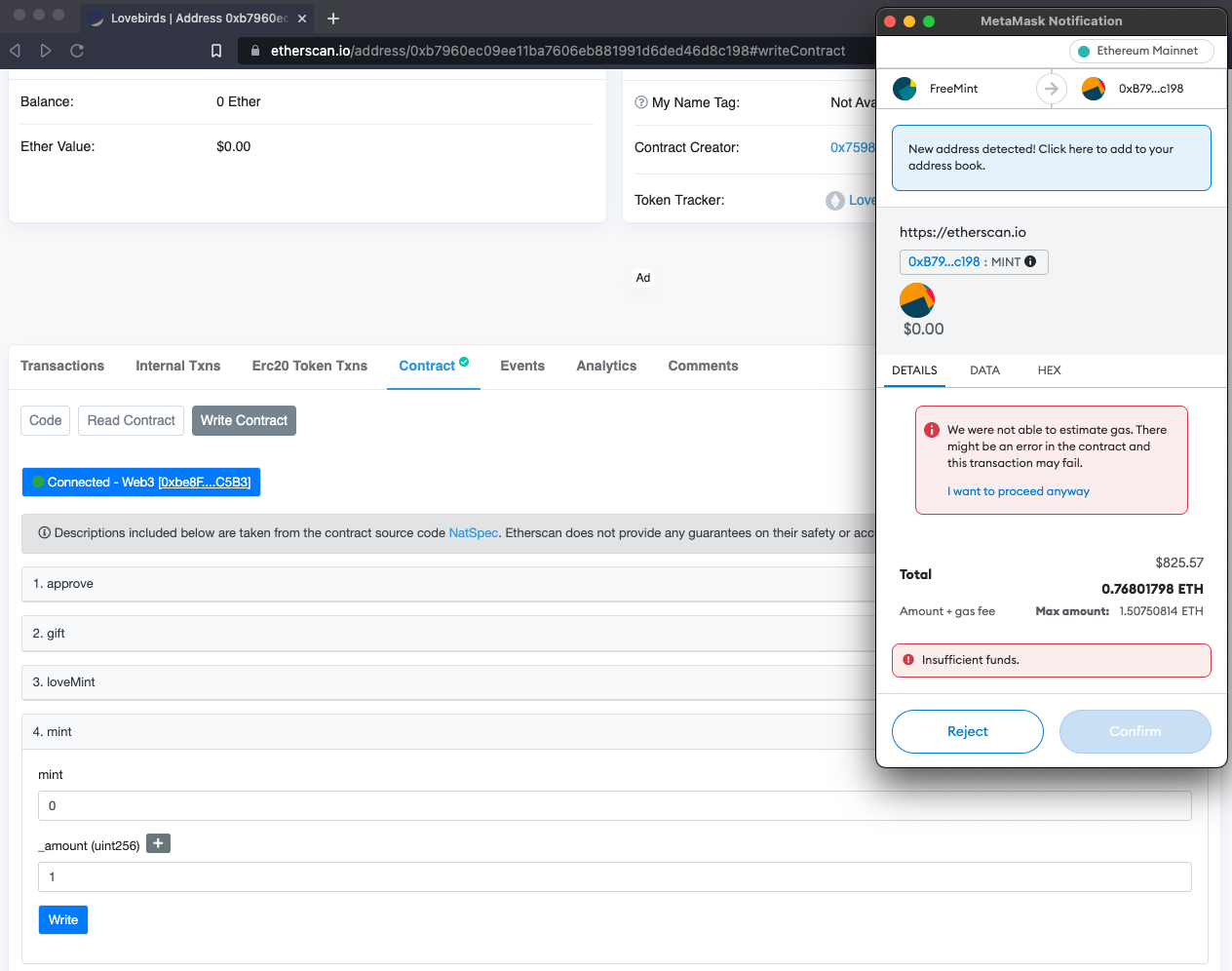1232x971 pixels.
Task: Click the Read Contract button
Action: coord(132,420)
